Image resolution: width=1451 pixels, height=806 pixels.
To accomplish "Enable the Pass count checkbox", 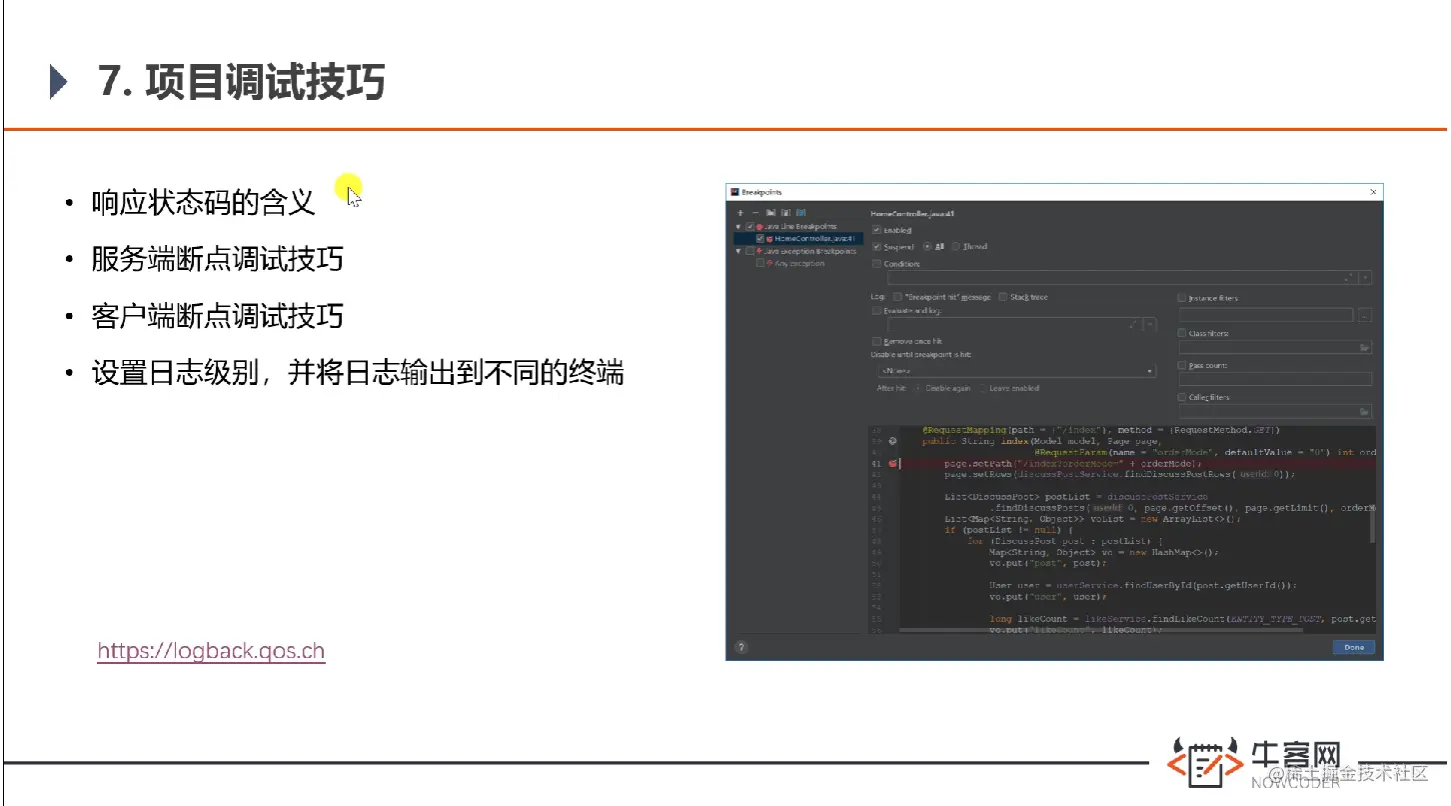I will [1181, 365].
